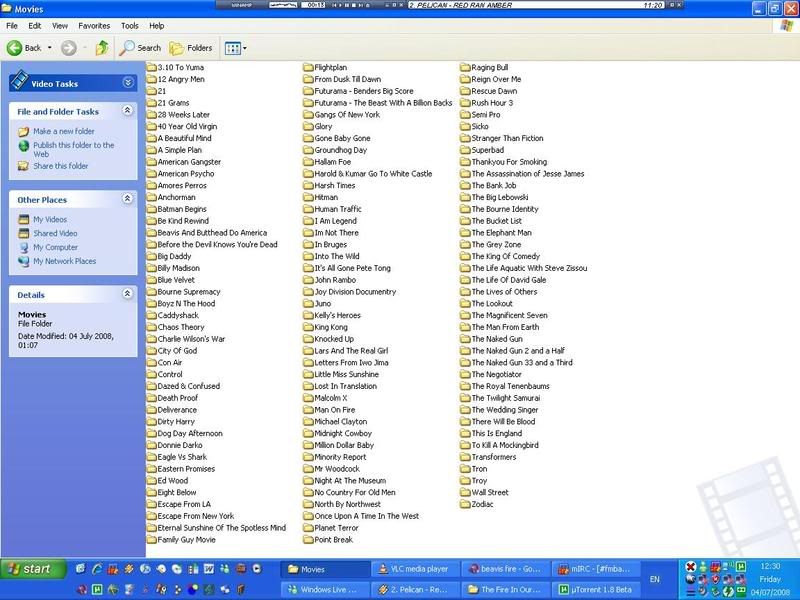Toggle the Folders pane in the toolbar
Viewport: 800px width, 600px height.
pos(190,48)
